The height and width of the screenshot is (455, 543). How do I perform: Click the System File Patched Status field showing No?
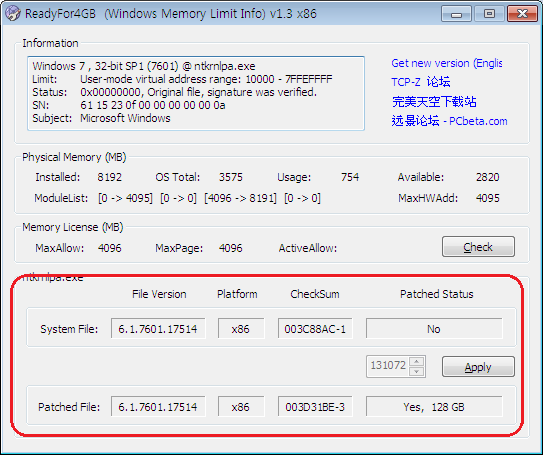tap(434, 328)
